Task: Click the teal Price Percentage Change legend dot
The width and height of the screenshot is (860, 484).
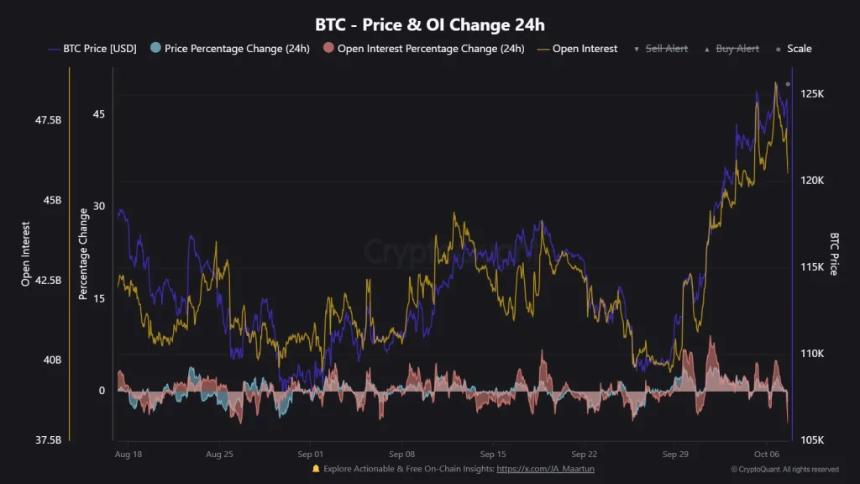Action: point(154,48)
